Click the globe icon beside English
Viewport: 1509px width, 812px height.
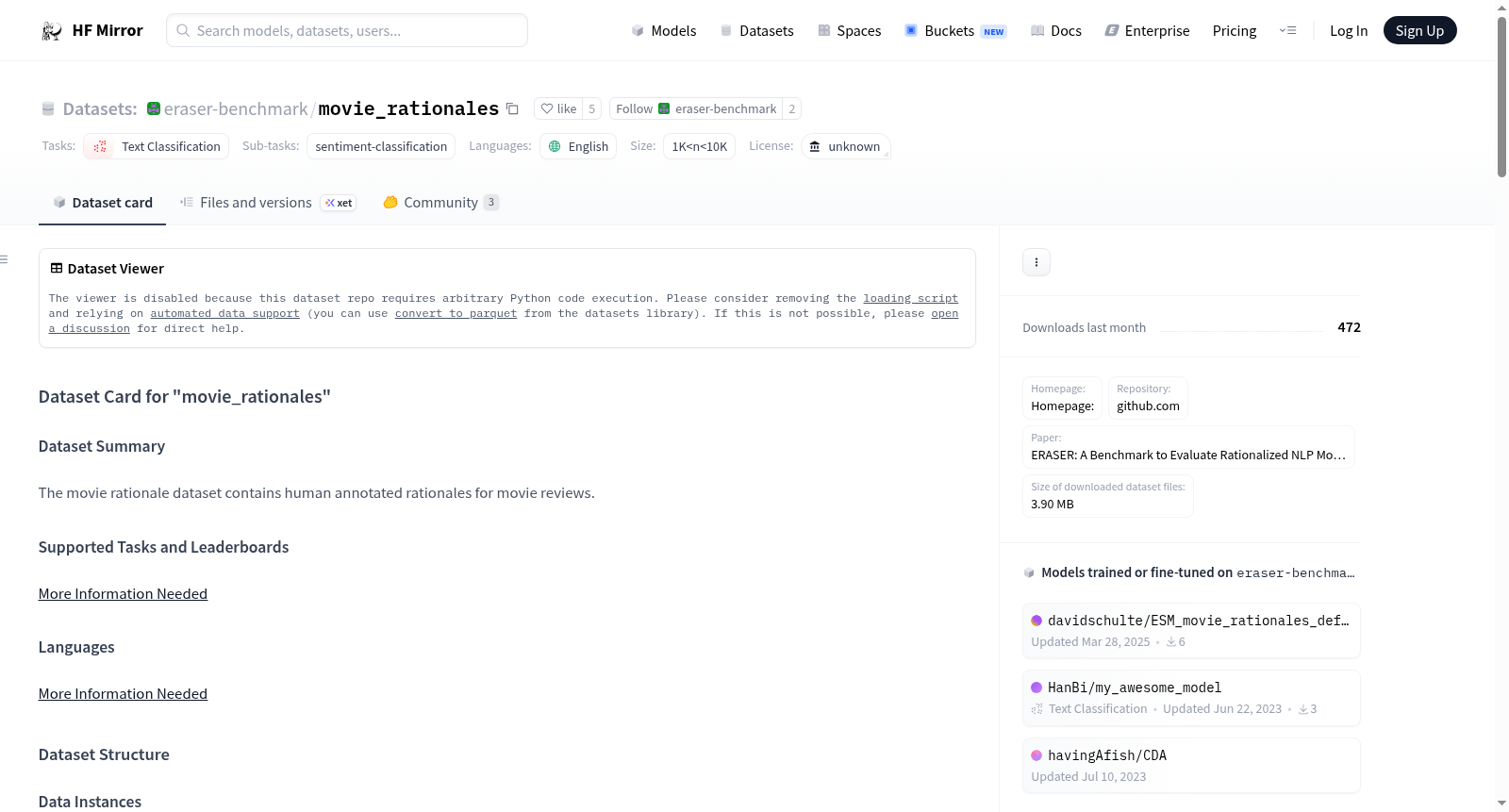(555, 146)
